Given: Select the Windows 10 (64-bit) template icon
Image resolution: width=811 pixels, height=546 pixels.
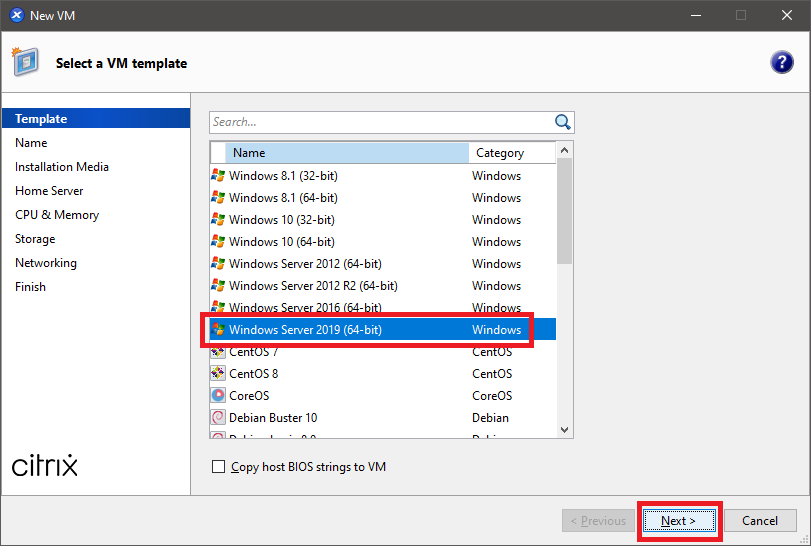Looking at the screenshot, I should coord(218,242).
